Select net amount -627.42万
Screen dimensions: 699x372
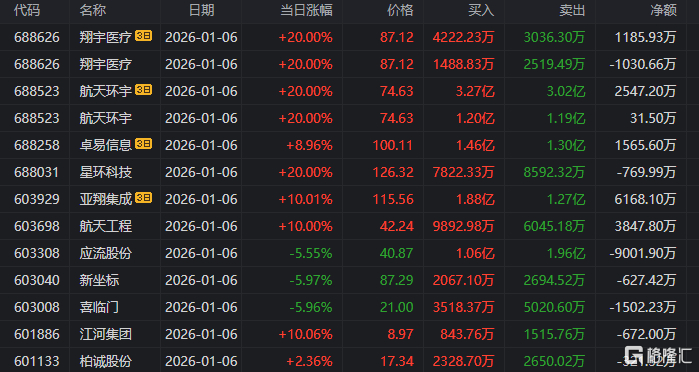[646, 280]
